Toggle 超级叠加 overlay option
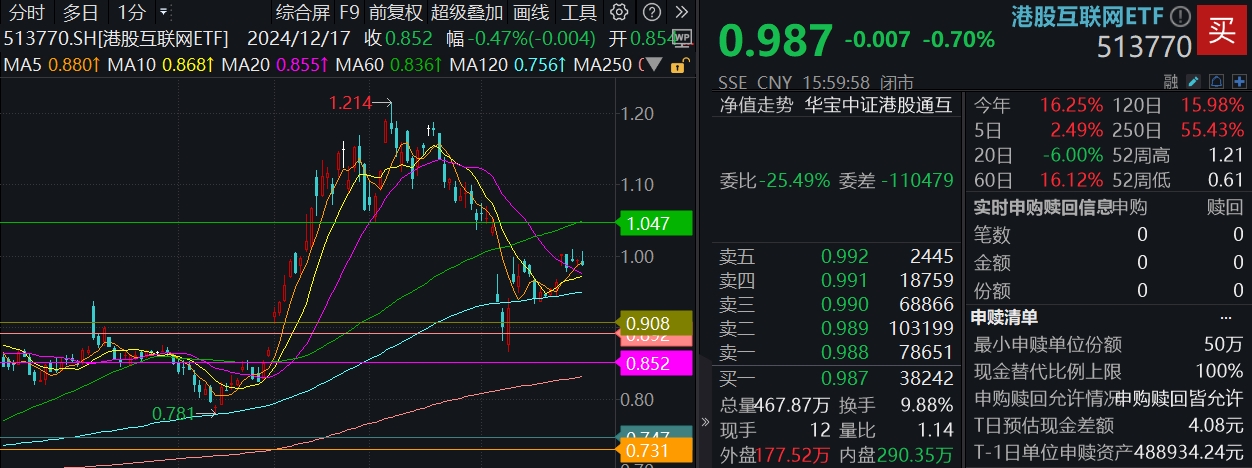 pyautogui.click(x=467, y=13)
